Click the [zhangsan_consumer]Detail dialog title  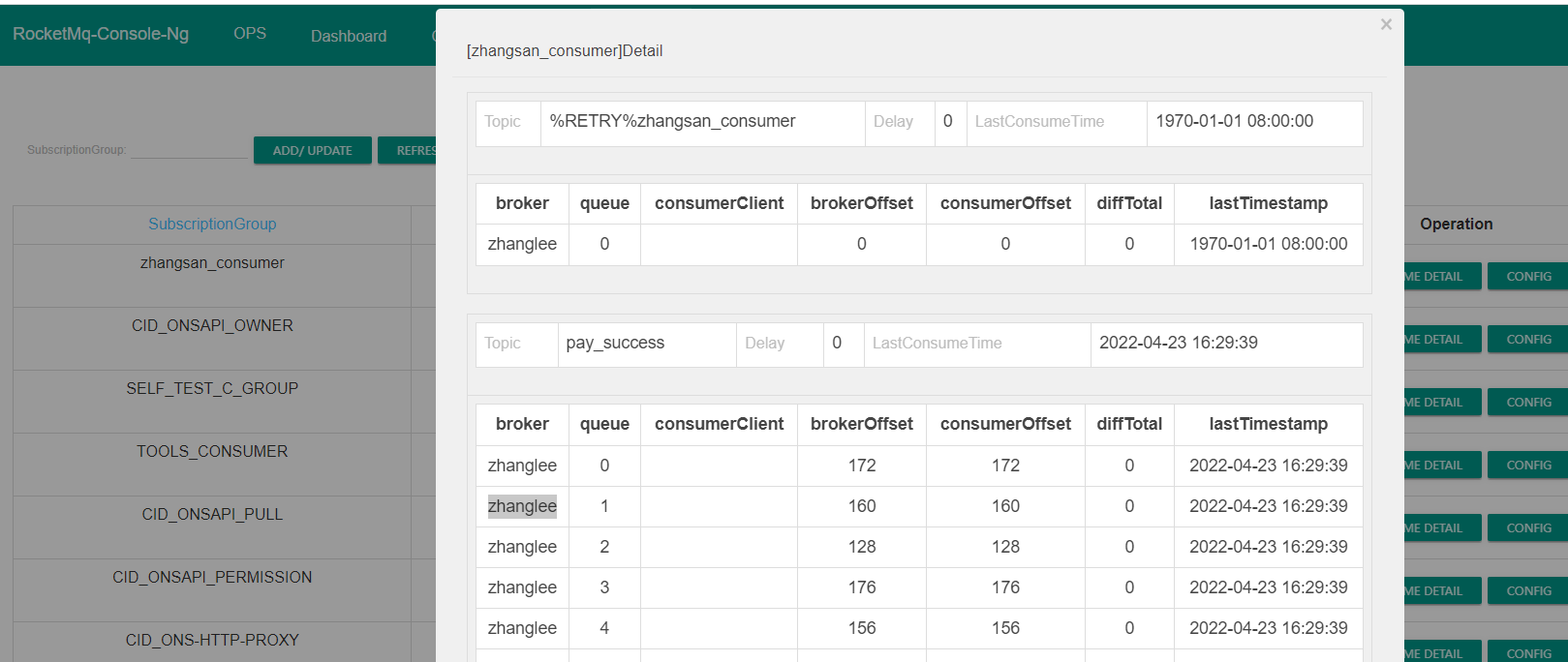pyautogui.click(x=565, y=50)
